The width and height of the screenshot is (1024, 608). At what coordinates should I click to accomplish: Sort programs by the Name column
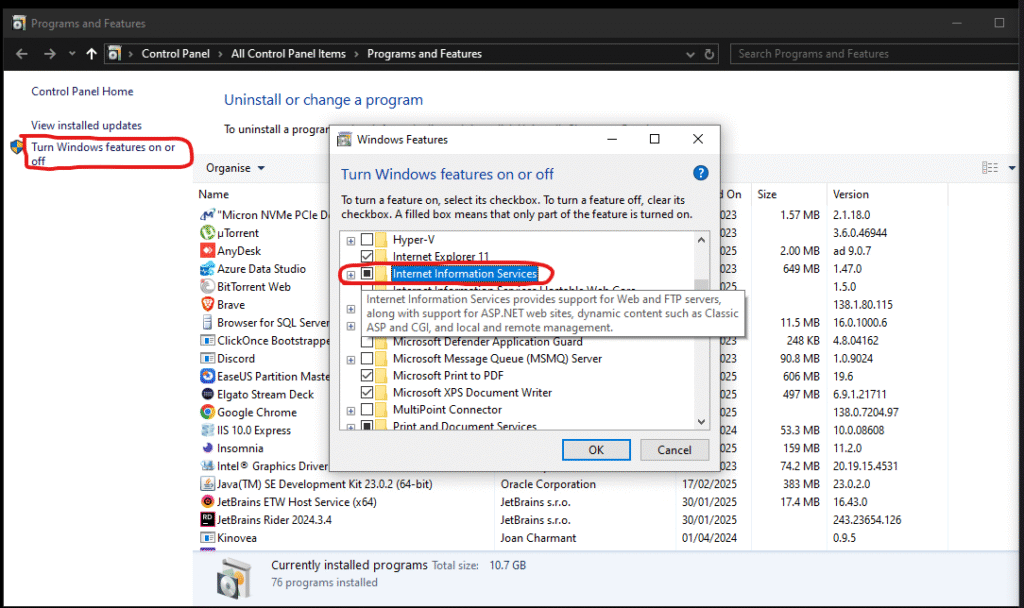tap(214, 194)
